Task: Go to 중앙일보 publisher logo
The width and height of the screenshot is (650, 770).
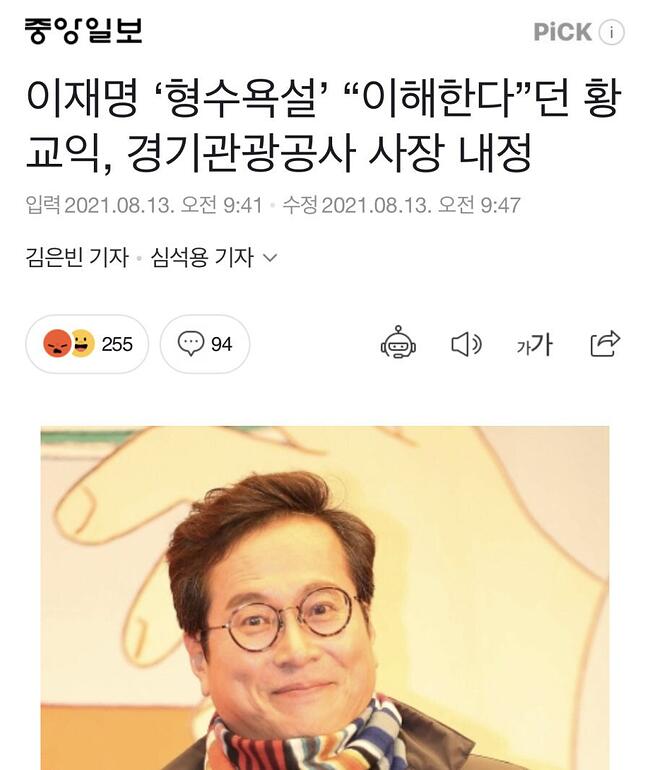Action: click(x=84, y=30)
